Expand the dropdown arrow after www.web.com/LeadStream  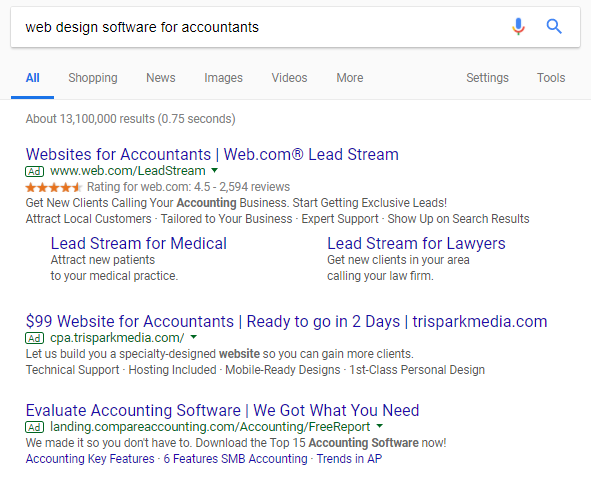pos(214,170)
